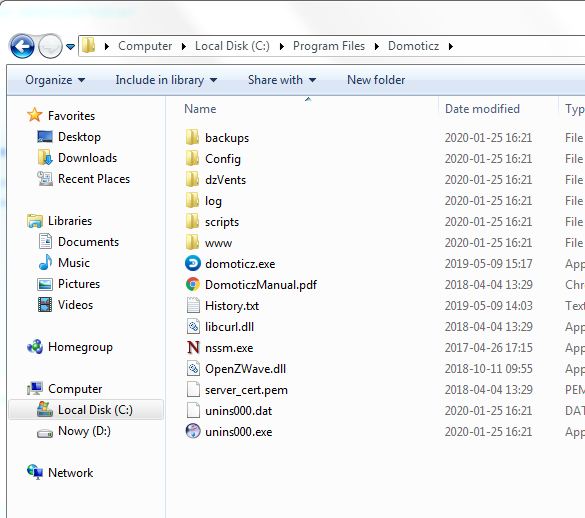
Task: Click the date 2017-04-26 17:15
Action: point(488,348)
